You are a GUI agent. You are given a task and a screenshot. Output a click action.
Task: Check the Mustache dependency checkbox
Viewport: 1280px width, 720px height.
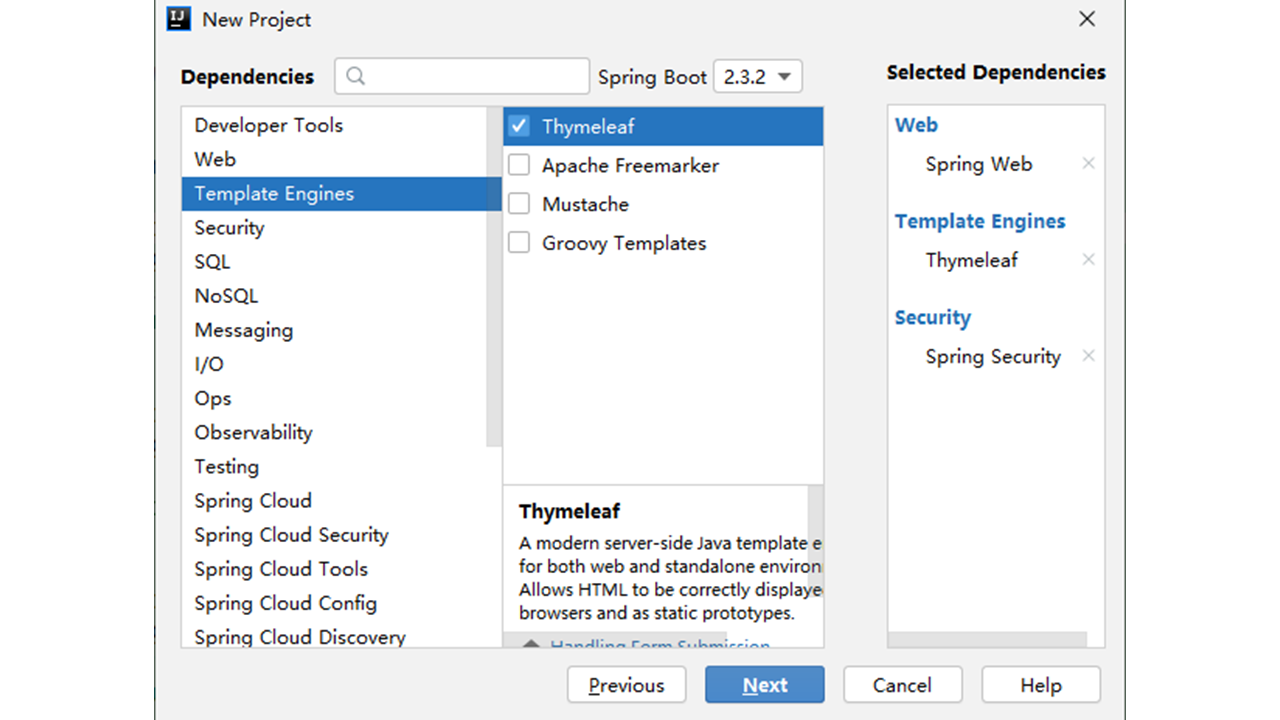[x=519, y=204]
